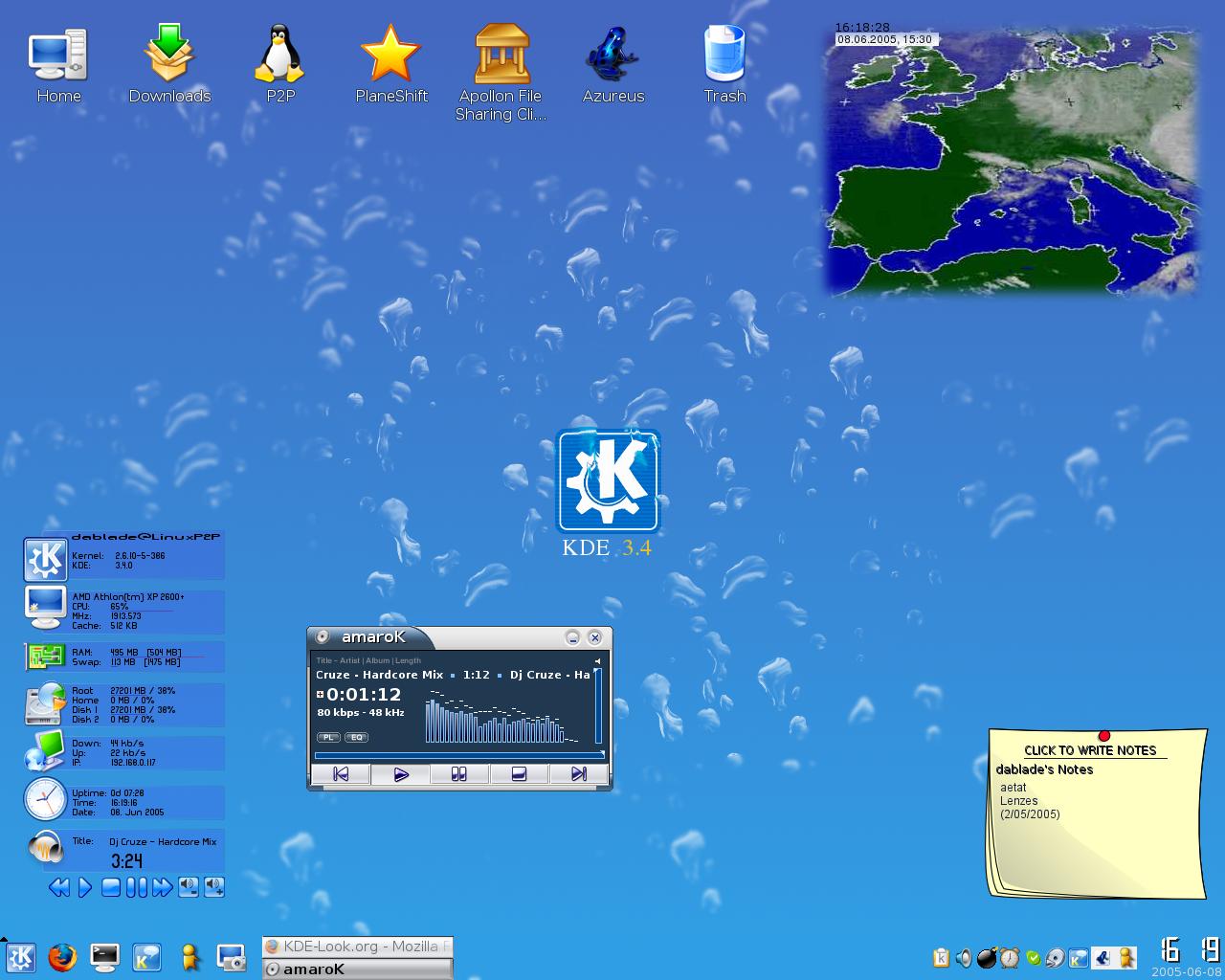The image size is (1225, 980).
Task: Click the network widget icon
Action: click(x=44, y=751)
